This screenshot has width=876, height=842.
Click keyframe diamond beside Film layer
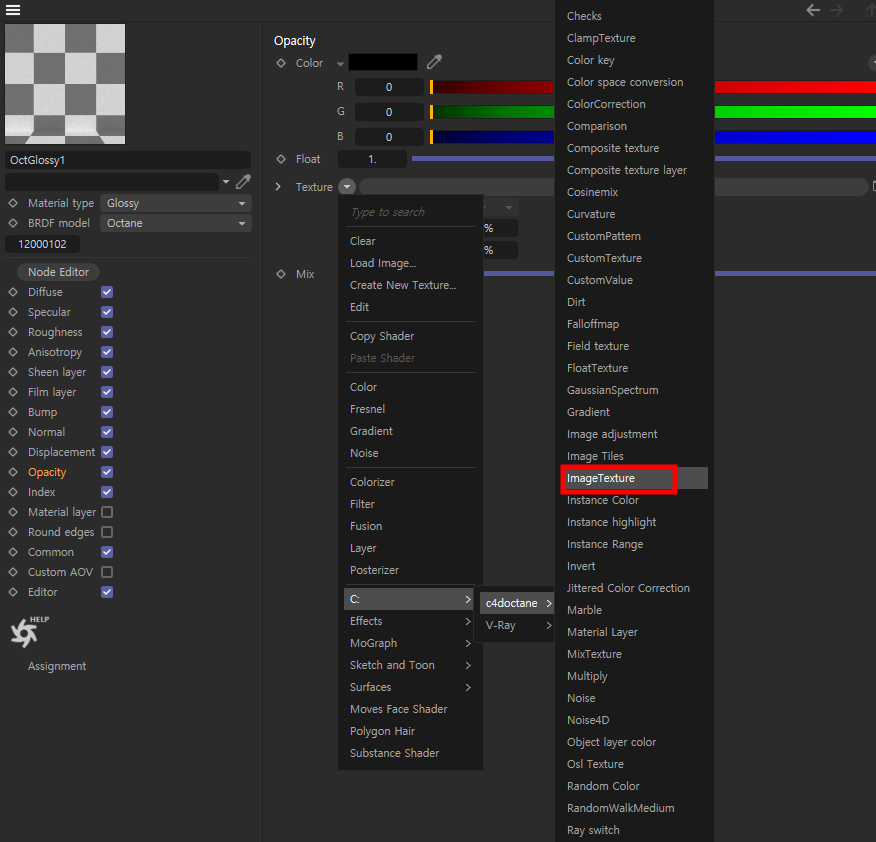point(13,392)
